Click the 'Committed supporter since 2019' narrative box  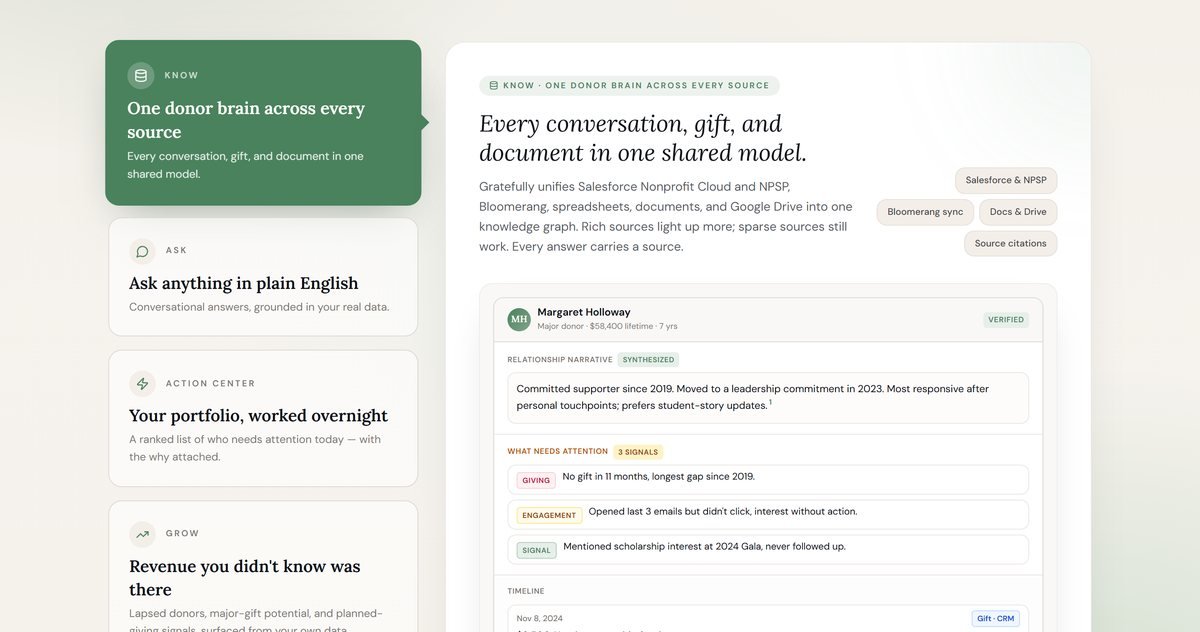(x=767, y=397)
